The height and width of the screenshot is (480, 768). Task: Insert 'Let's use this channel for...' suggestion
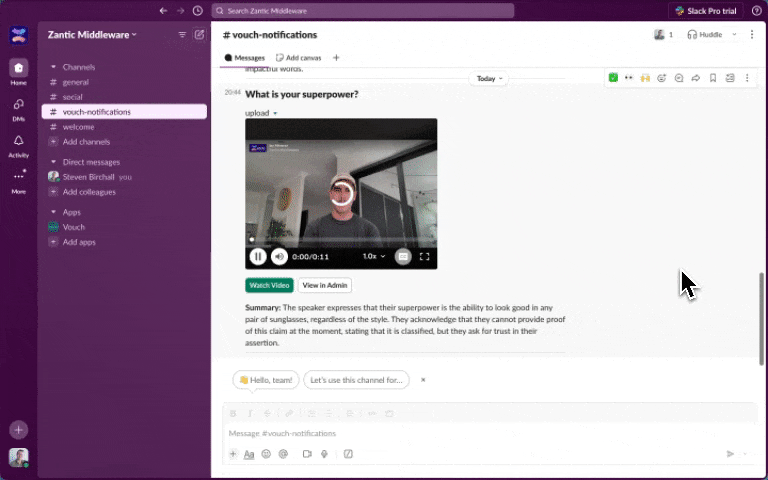(356, 380)
